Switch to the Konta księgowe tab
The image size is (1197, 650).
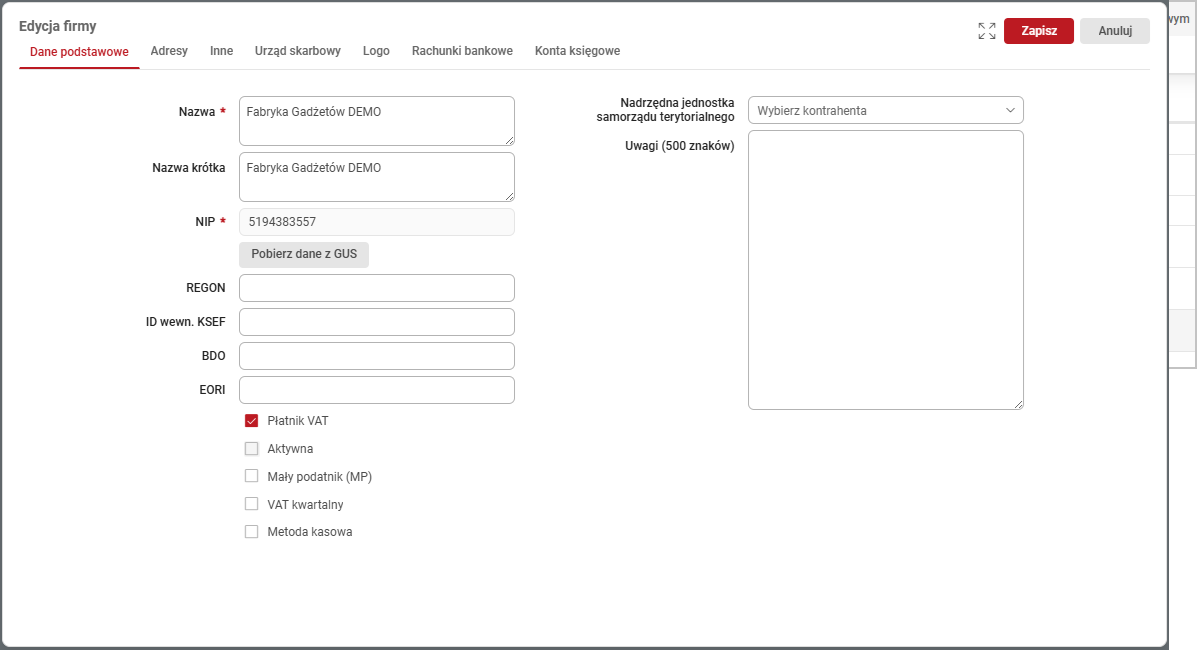tap(577, 51)
